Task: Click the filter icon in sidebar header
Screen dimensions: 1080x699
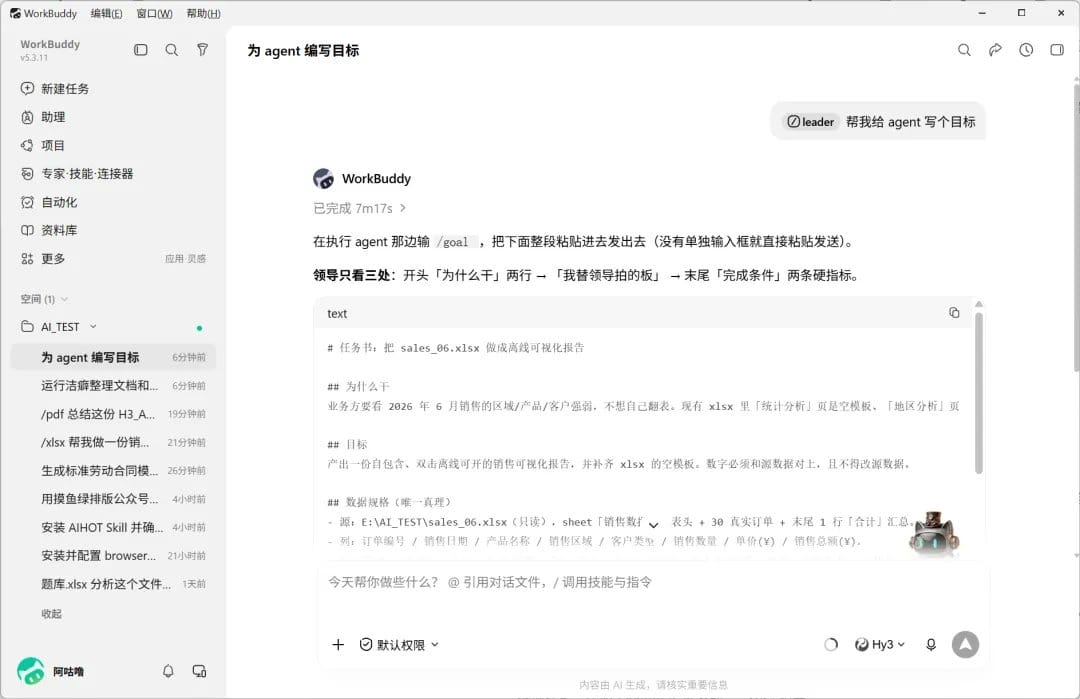Action: [x=202, y=50]
